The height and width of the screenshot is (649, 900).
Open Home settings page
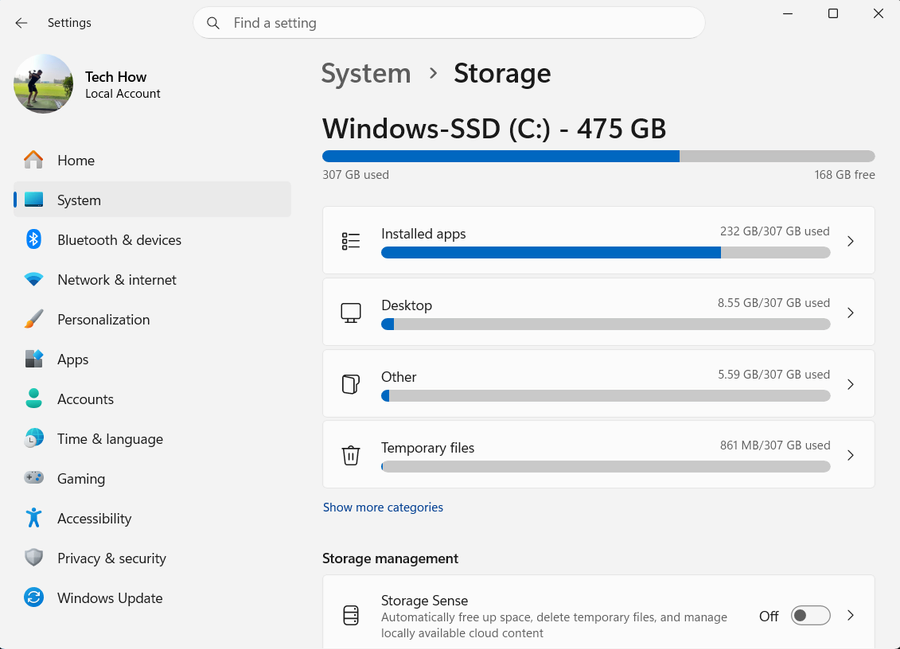152,160
